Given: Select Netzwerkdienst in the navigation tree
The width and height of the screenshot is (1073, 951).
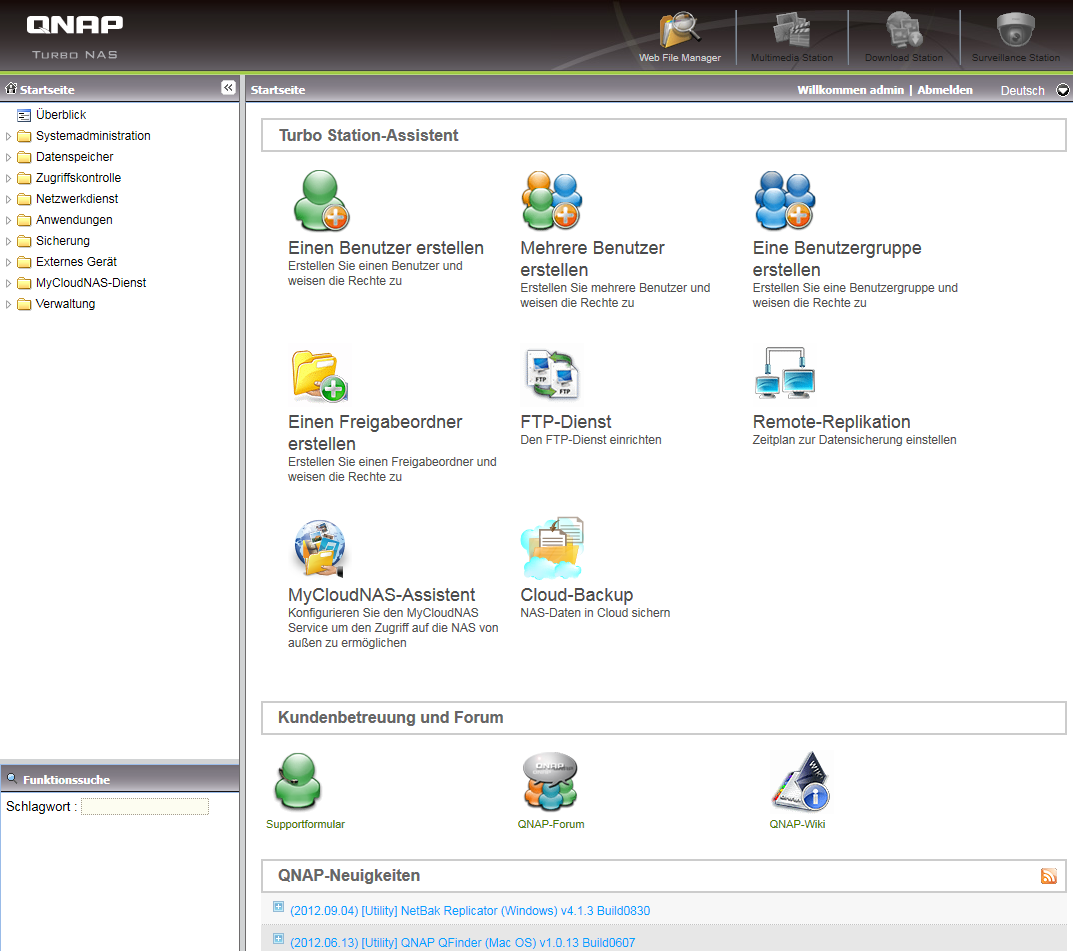Looking at the screenshot, I should (77, 199).
